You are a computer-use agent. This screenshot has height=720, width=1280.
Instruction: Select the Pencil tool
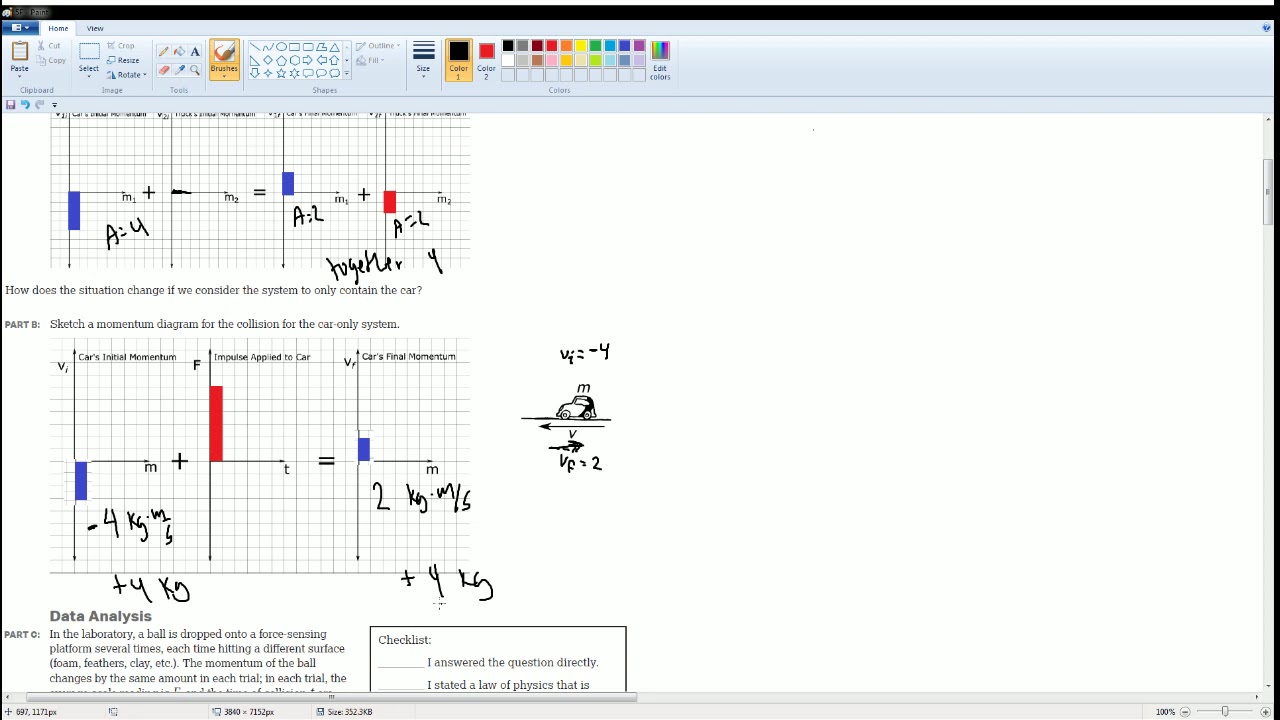(x=163, y=51)
